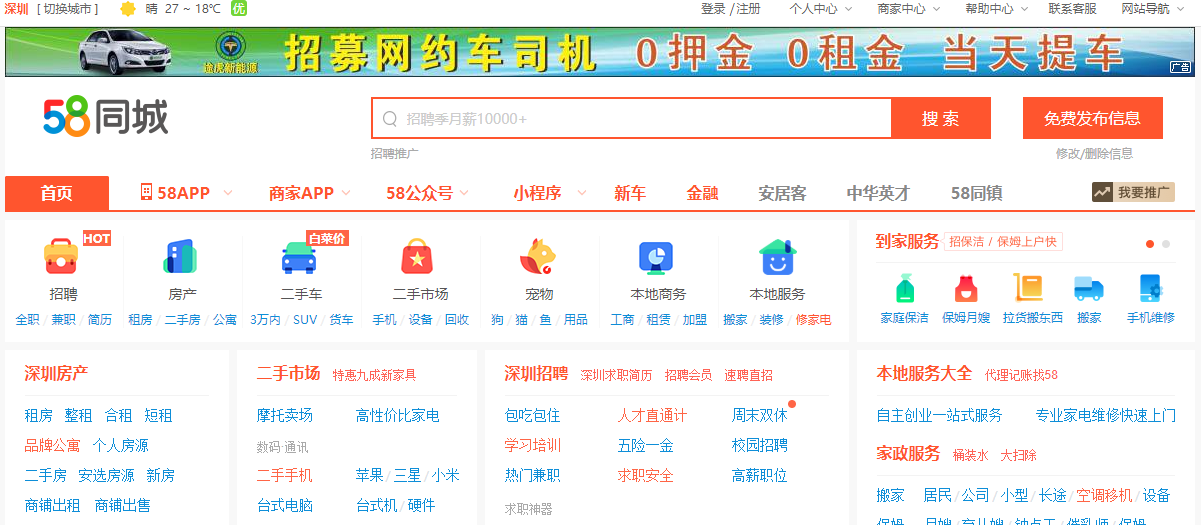Select the 拉货搬东西 service icon
The width and height of the screenshot is (1201, 525).
(1028, 288)
